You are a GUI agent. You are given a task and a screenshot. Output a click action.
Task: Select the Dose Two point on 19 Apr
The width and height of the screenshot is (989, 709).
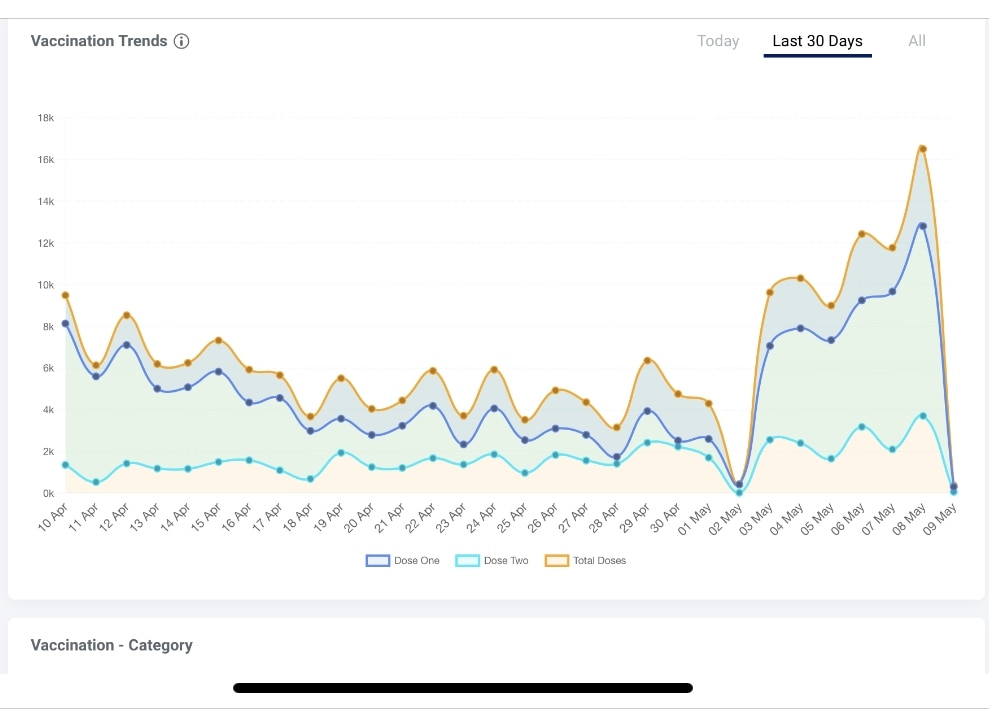pyautogui.click(x=341, y=453)
